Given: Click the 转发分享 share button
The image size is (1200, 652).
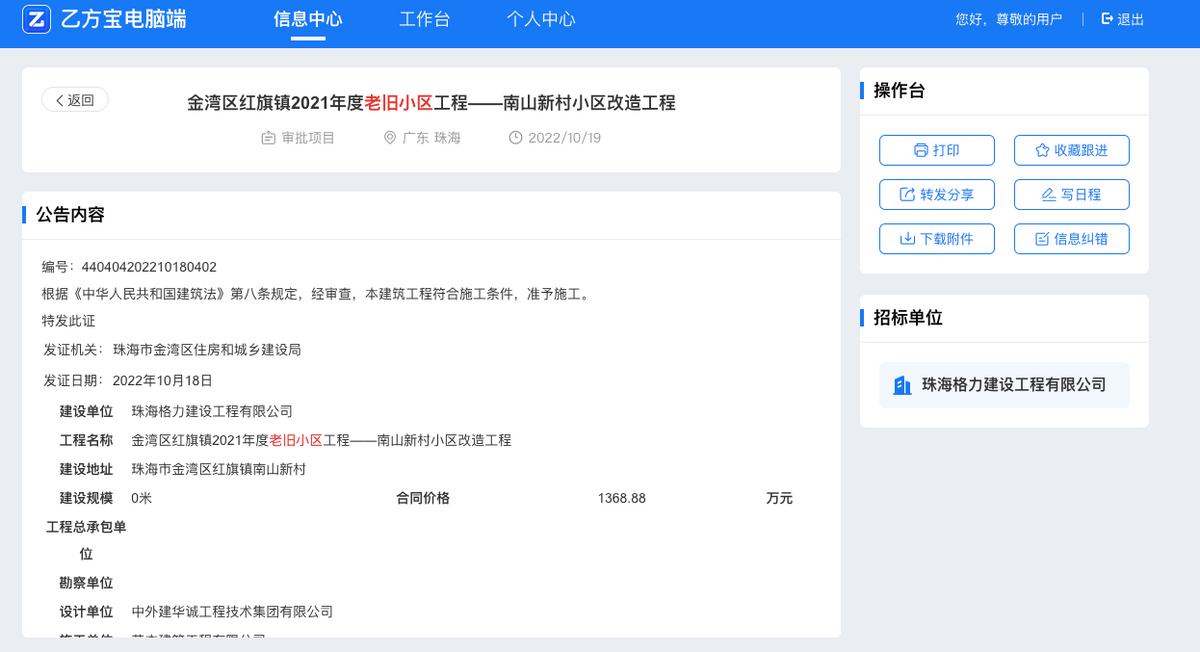Looking at the screenshot, I should coord(937,194).
